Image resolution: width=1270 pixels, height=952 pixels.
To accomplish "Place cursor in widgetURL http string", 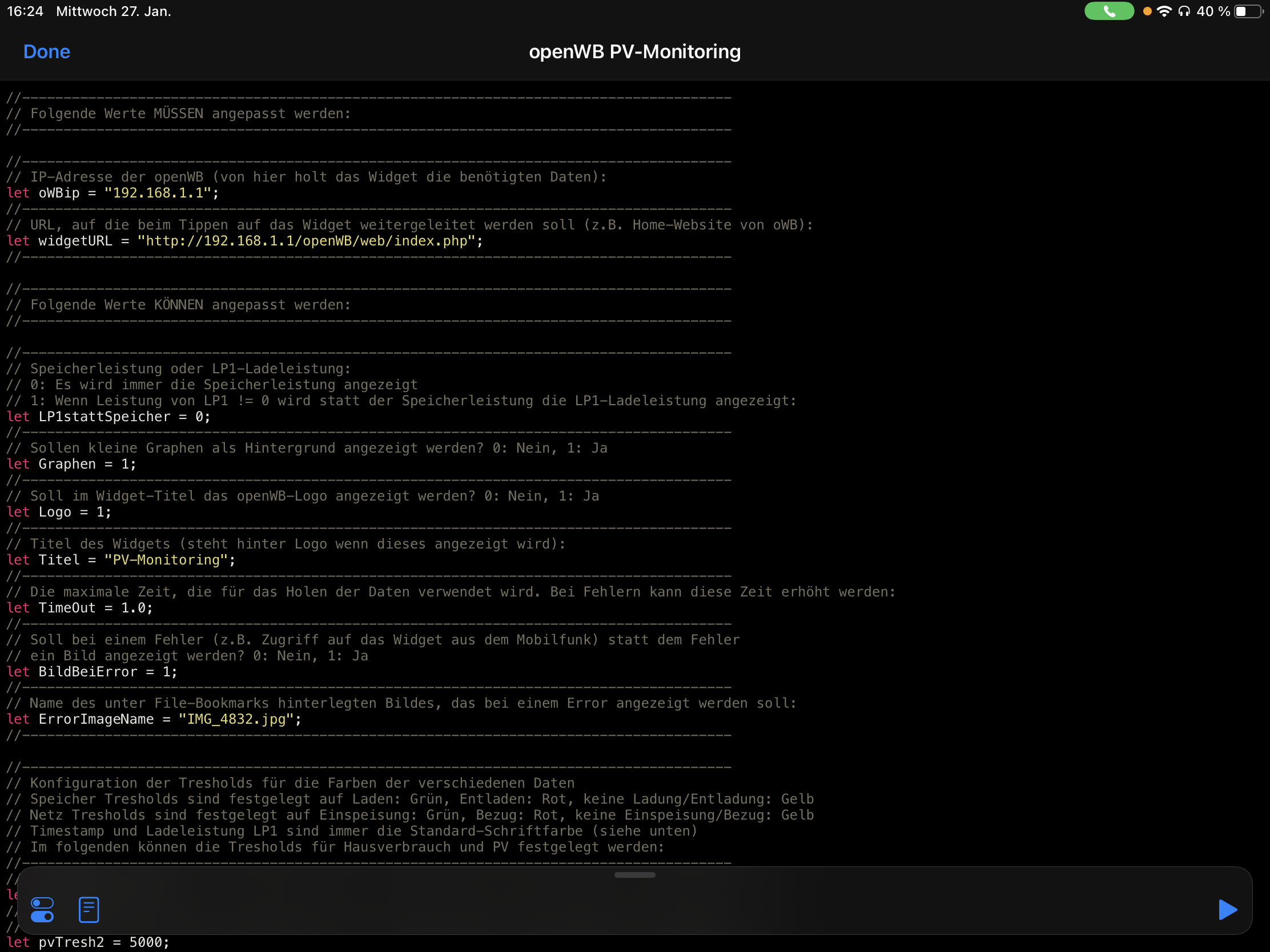I will pyautogui.click(x=307, y=241).
